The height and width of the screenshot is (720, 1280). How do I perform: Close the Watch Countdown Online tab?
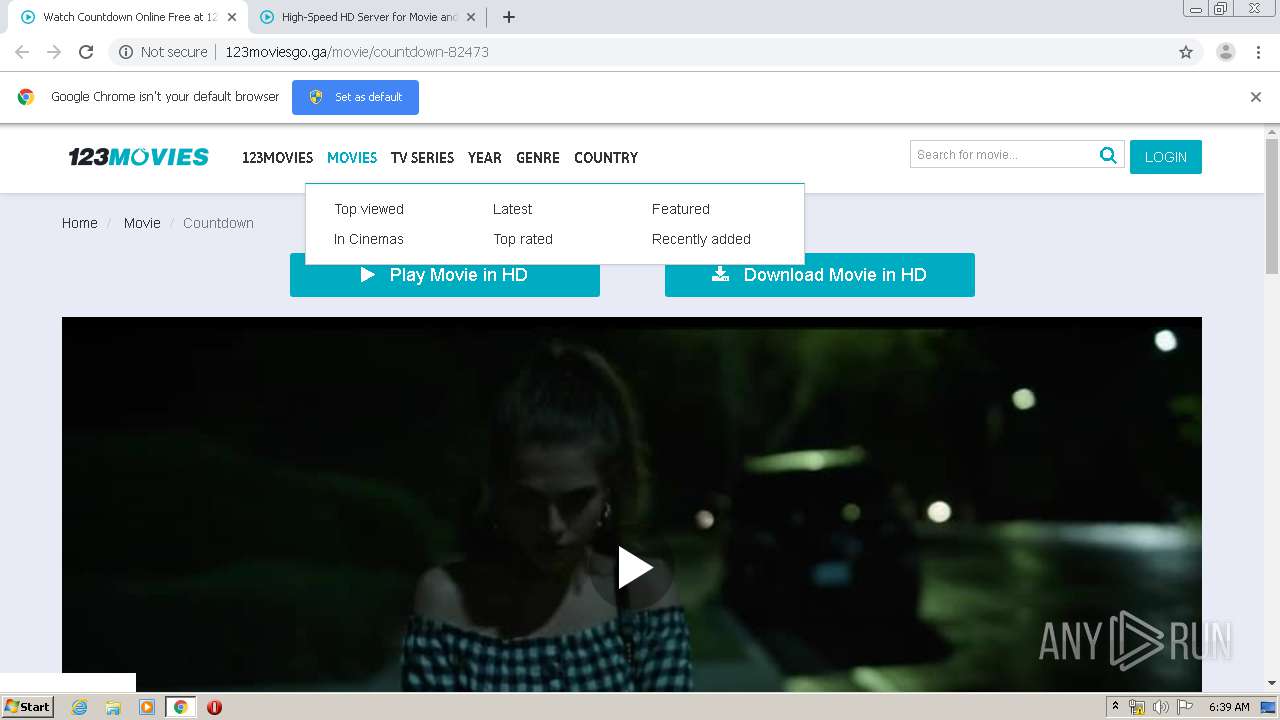[232, 17]
